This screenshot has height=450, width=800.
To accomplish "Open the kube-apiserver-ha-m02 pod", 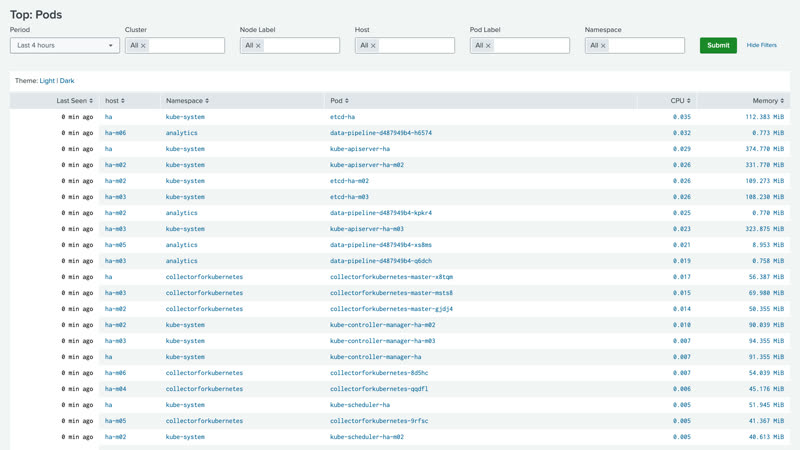I will click(x=367, y=165).
